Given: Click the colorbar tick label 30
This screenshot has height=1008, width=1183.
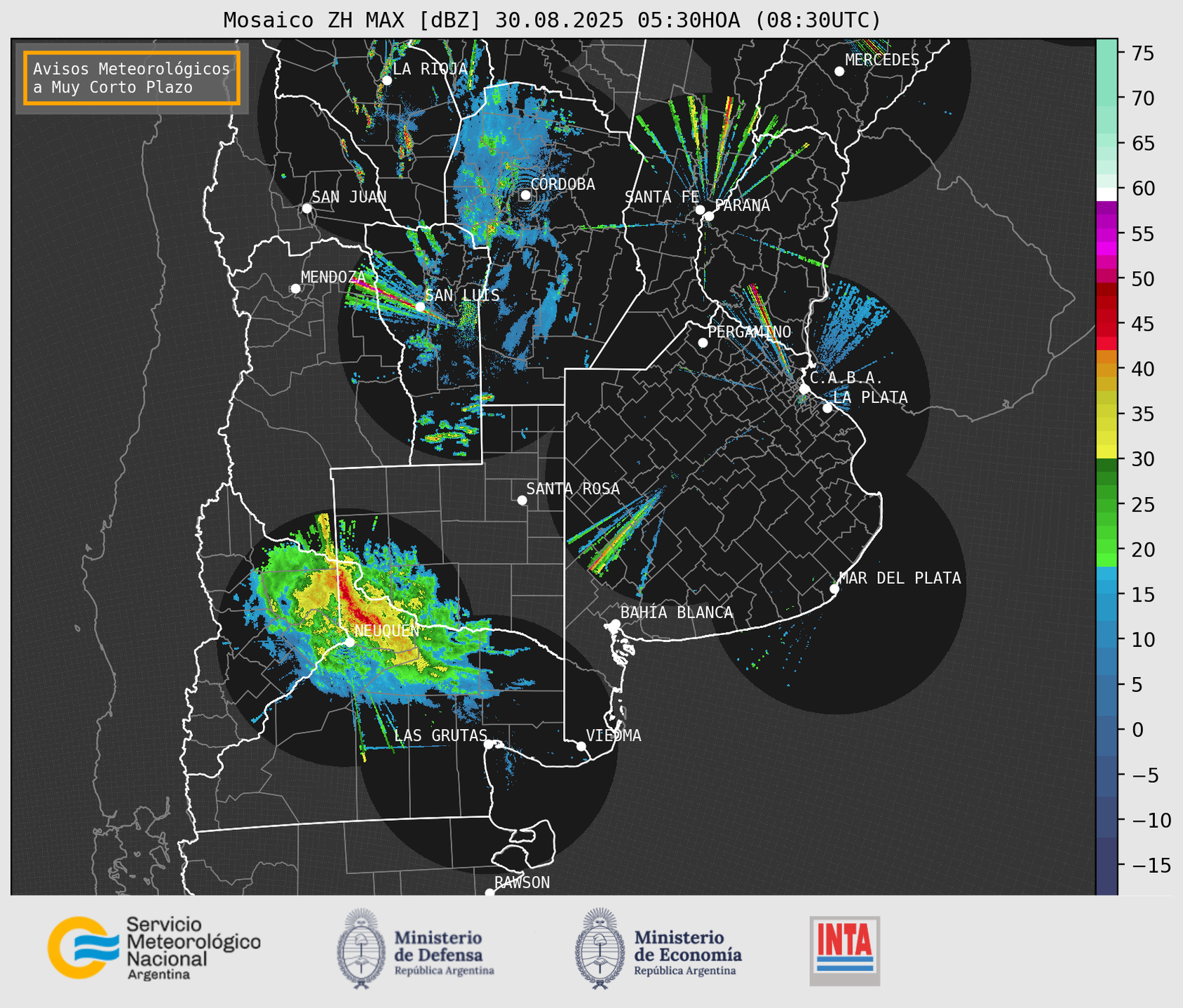Looking at the screenshot, I should tap(1142, 459).
